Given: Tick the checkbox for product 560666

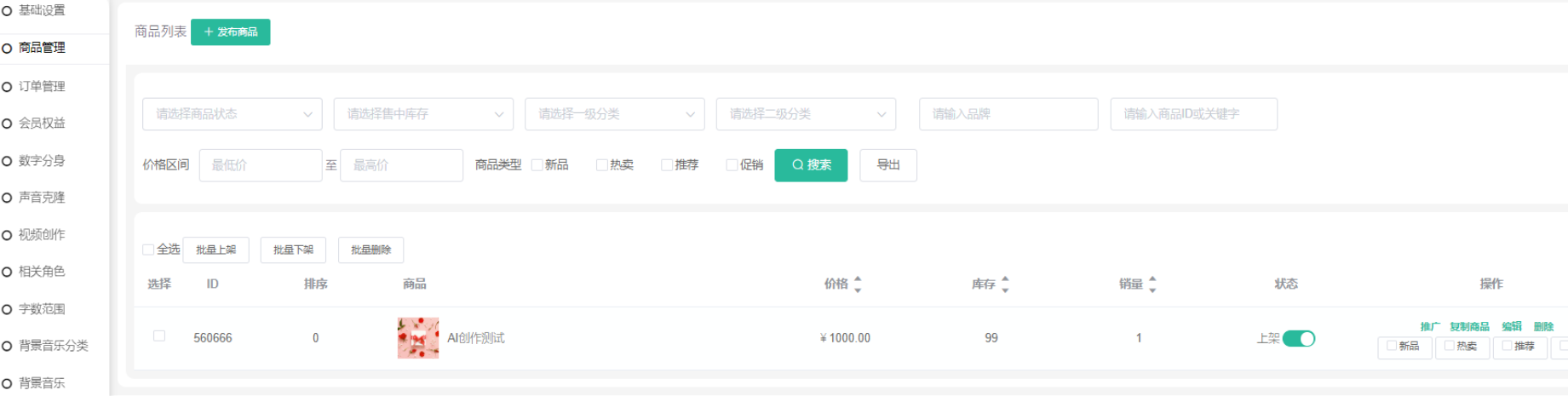Looking at the screenshot, I should click(159, 336).
